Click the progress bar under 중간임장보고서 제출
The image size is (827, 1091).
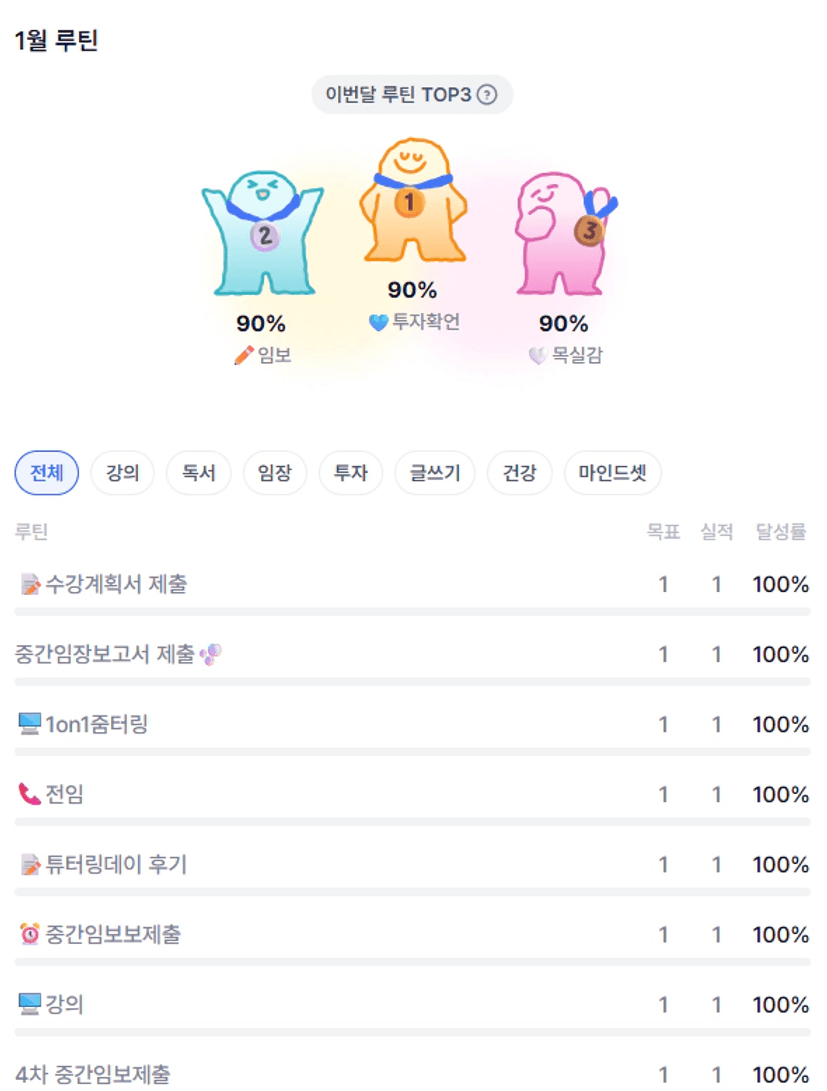[412, 682]
